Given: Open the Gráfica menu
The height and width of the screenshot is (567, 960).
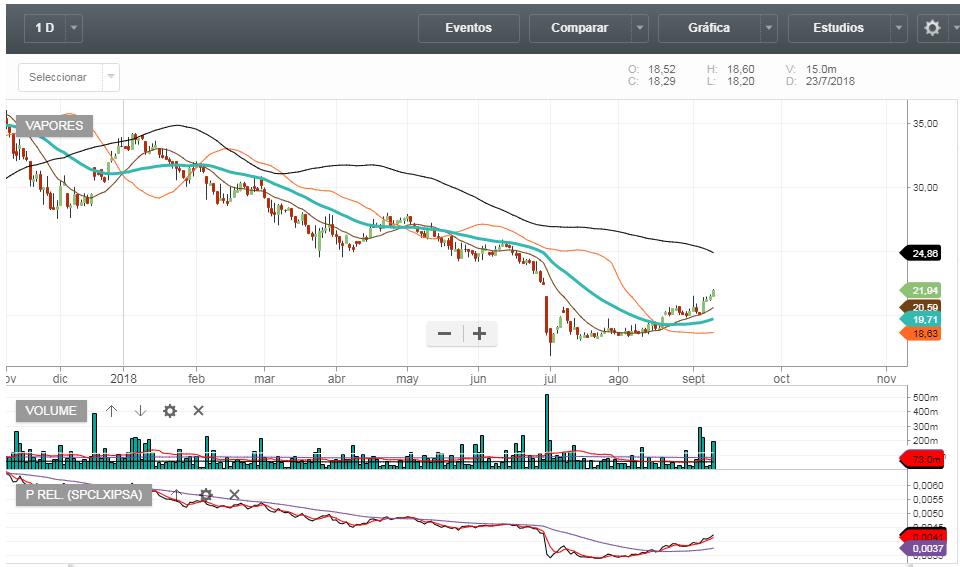Looking at the screenshot, I should [x=708, y=28].
